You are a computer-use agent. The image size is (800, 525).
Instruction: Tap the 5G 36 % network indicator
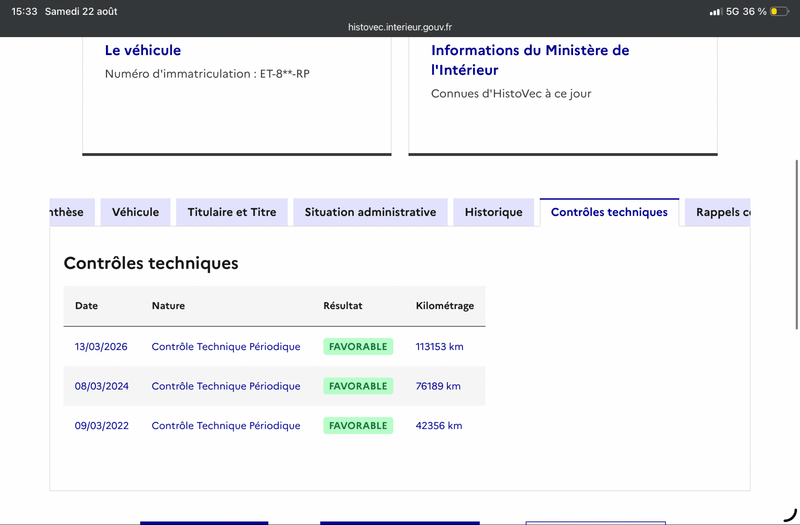pyautogui.click(x=746, y=11)
